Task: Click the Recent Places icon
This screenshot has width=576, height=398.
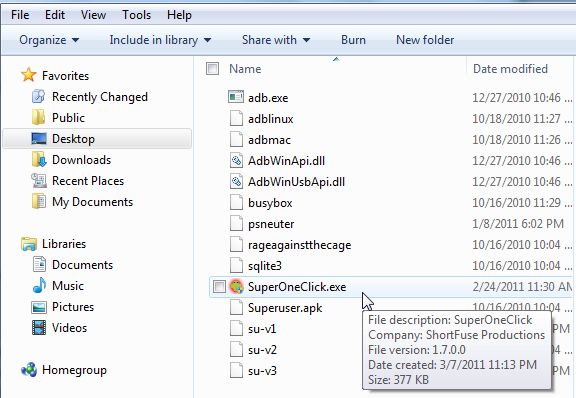Action: [39, 180]
